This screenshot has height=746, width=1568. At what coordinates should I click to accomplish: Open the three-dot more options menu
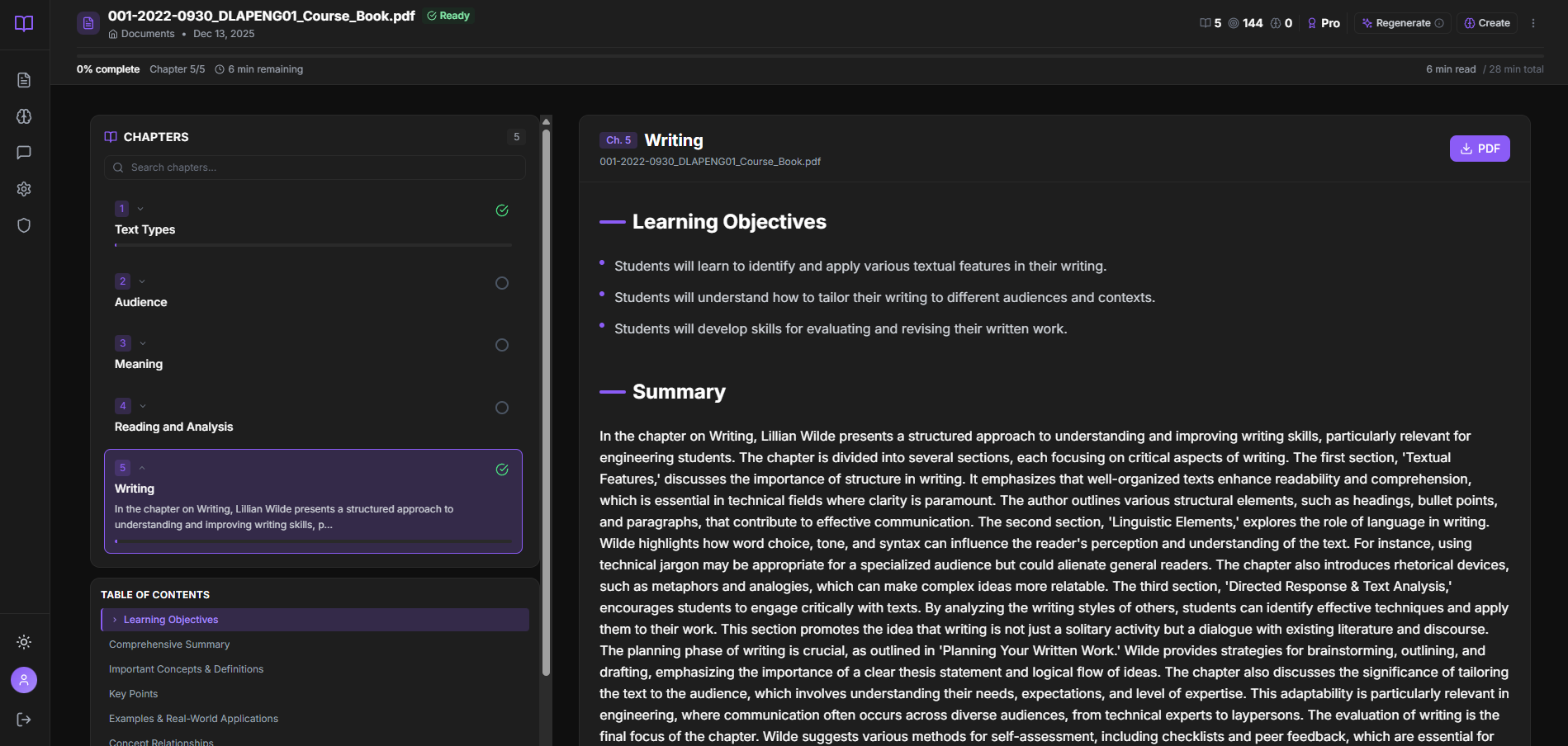(x=1533, y=23)
